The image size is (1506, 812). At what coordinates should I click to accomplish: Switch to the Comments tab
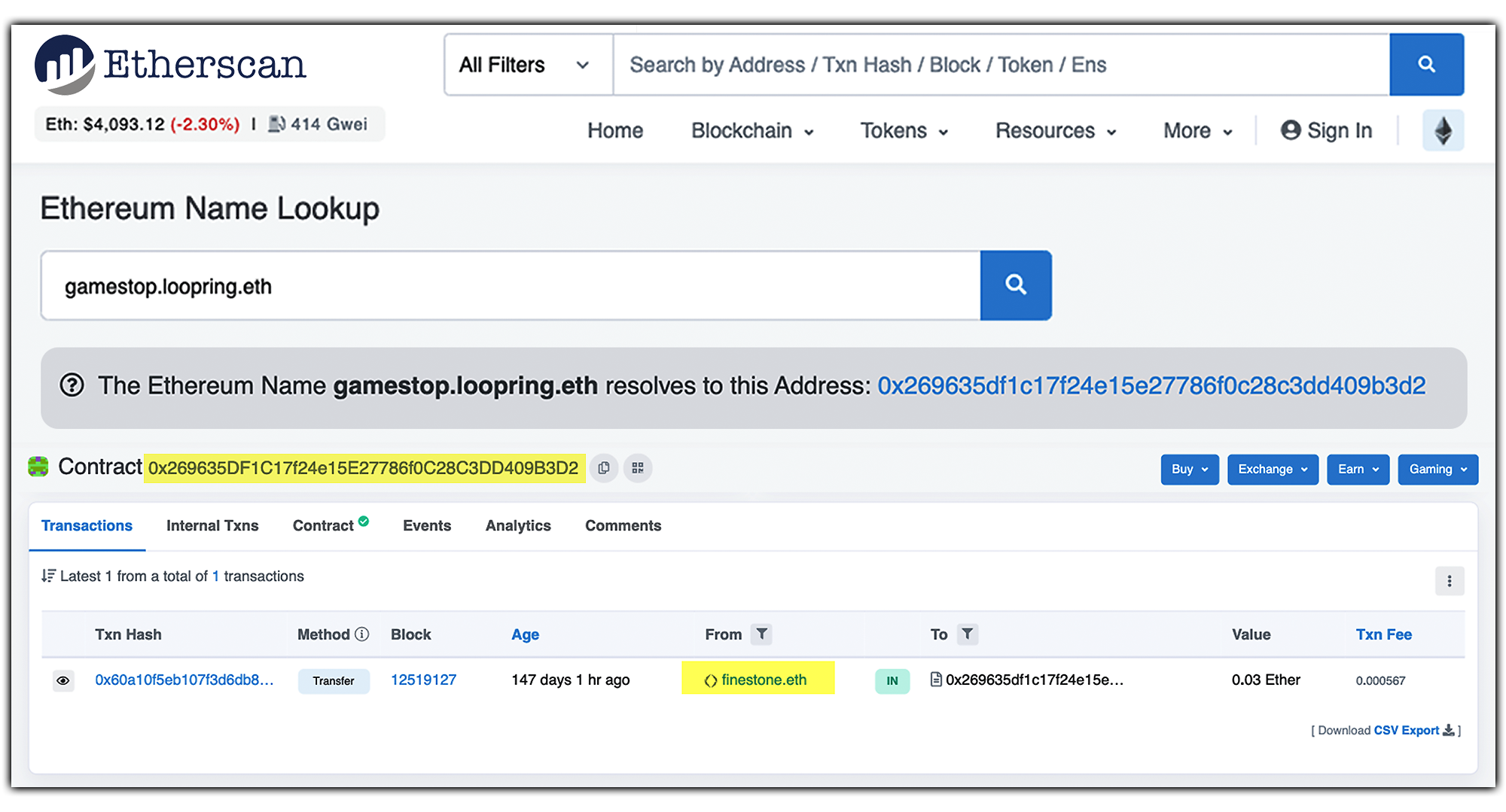click(x=623, y=526)
